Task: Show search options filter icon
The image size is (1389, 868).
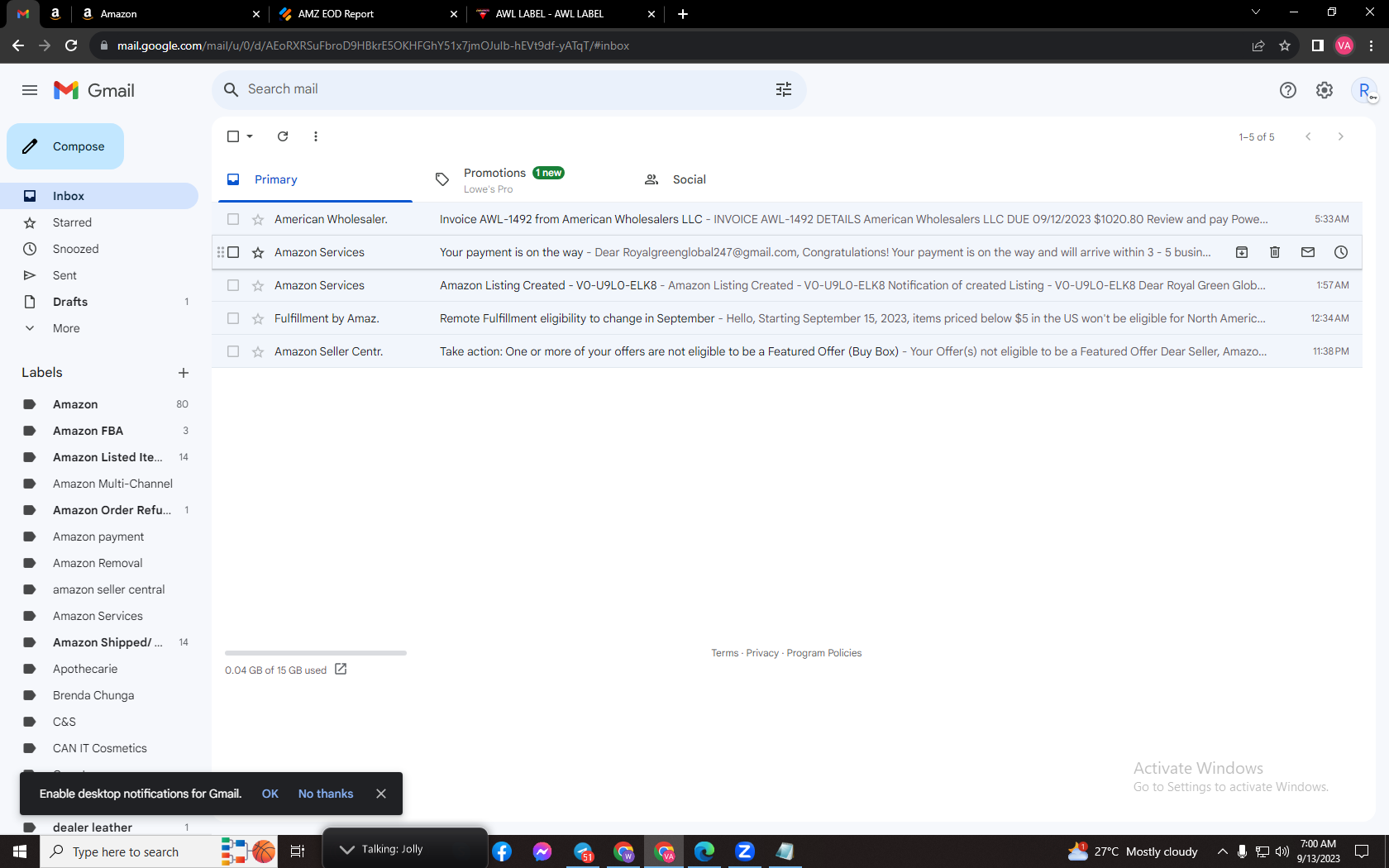Action: click(784, 89)
